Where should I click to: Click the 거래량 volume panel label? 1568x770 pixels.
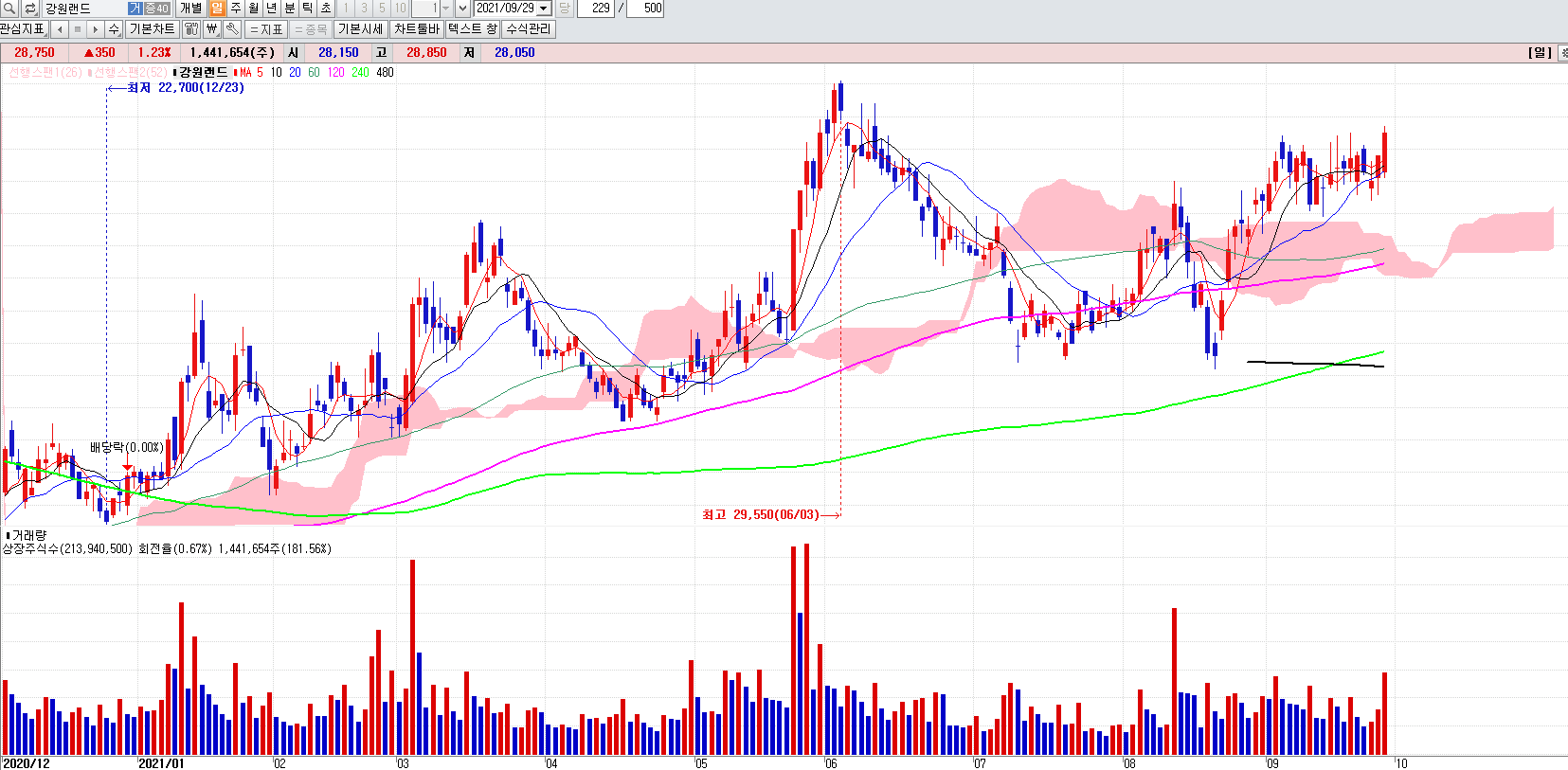(x=28, y=535)
